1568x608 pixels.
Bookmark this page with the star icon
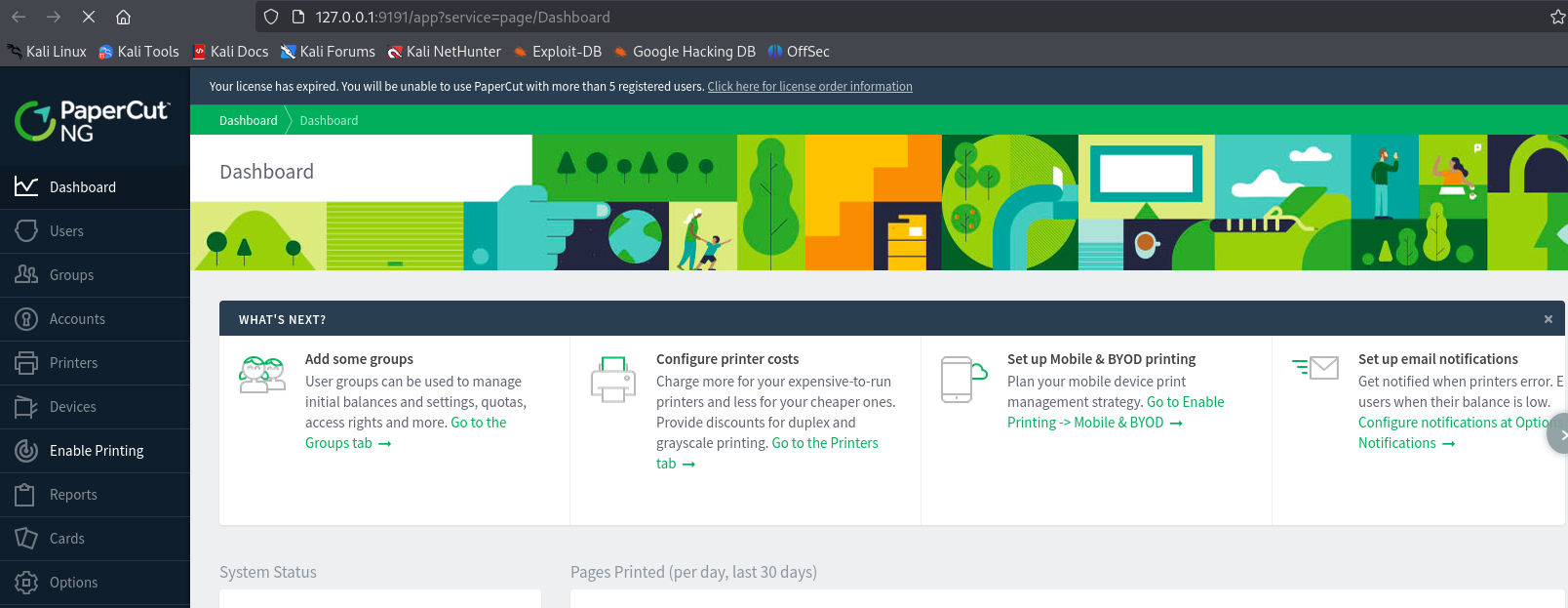pyautogui.click(x=1557, y=17)
